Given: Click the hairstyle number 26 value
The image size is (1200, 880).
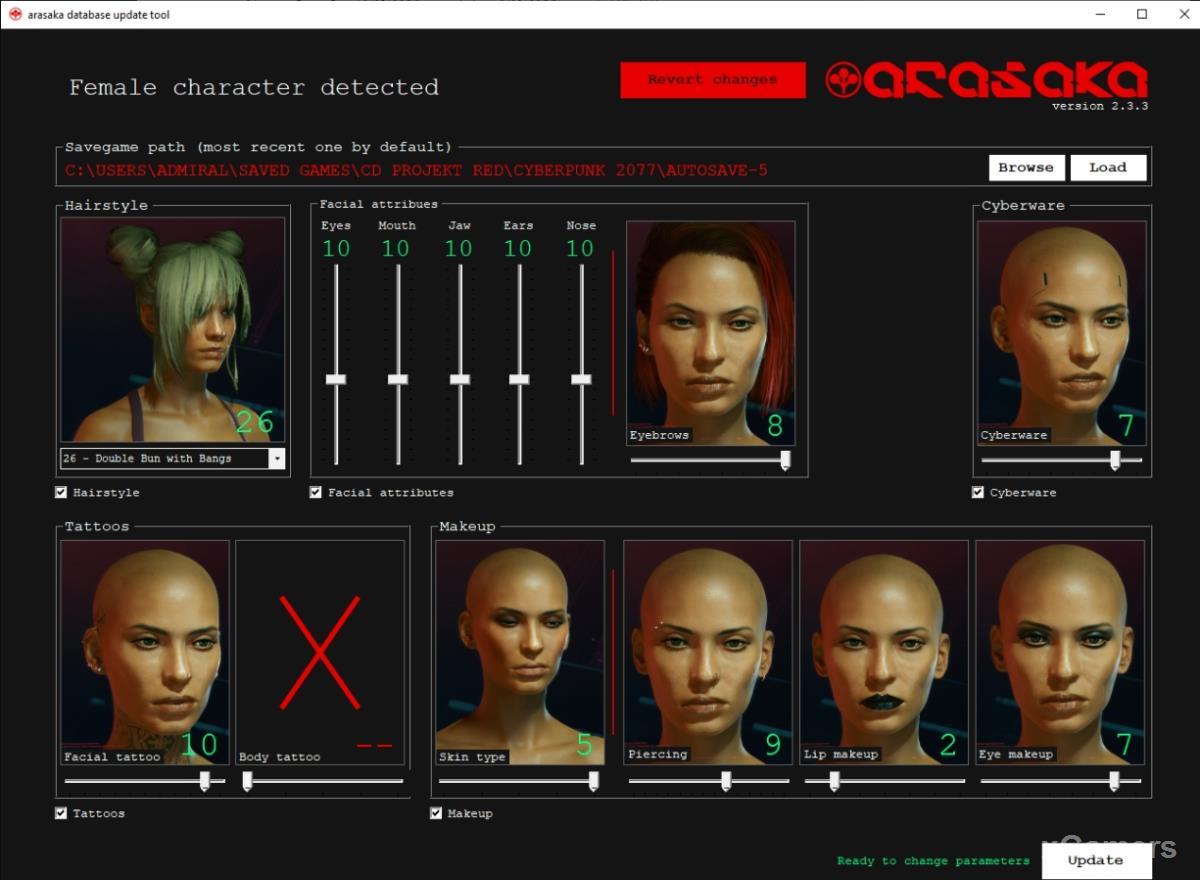Looking at the screenshot, I should point(255,422).
